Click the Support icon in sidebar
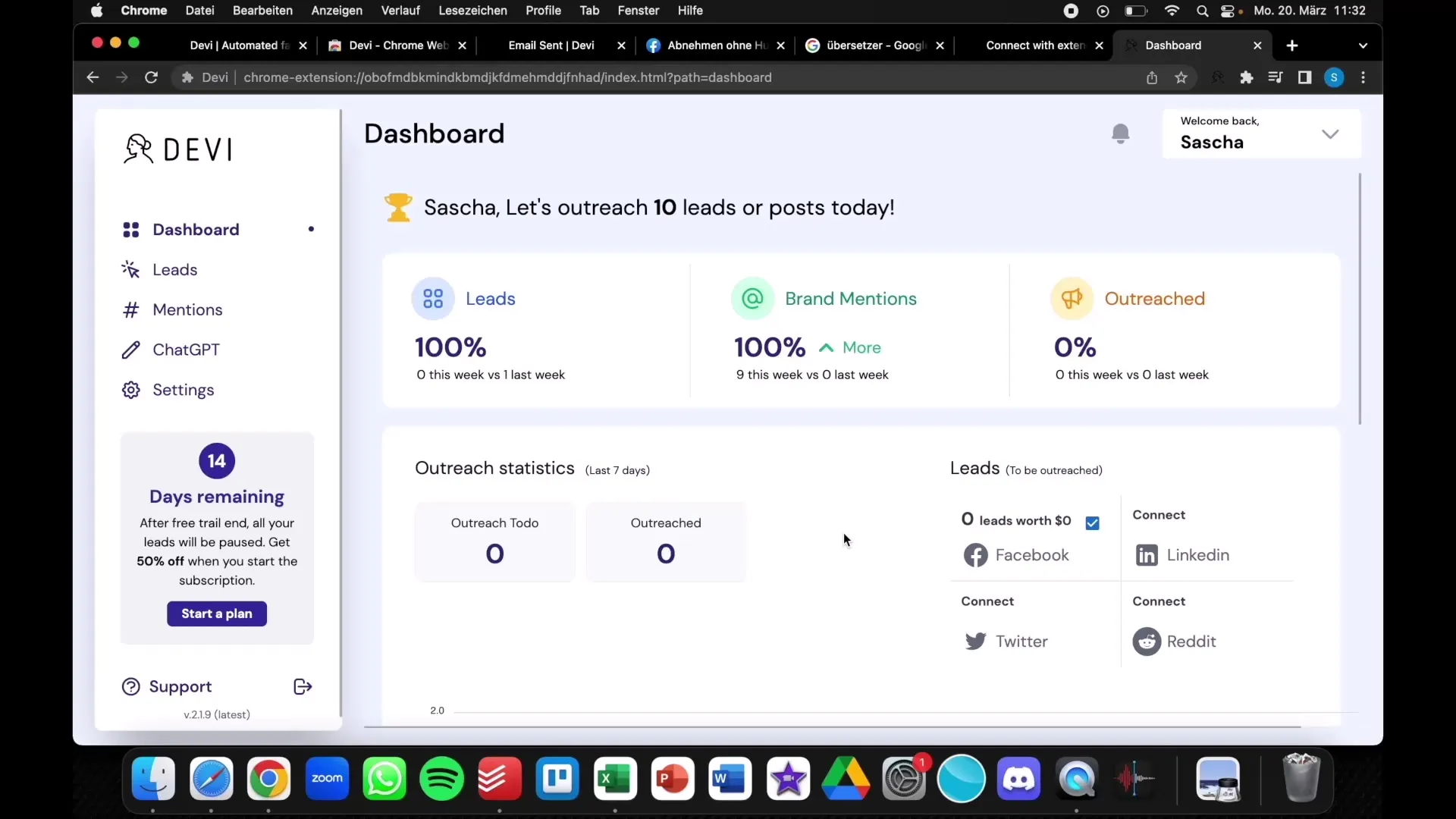 click(131, 686)
